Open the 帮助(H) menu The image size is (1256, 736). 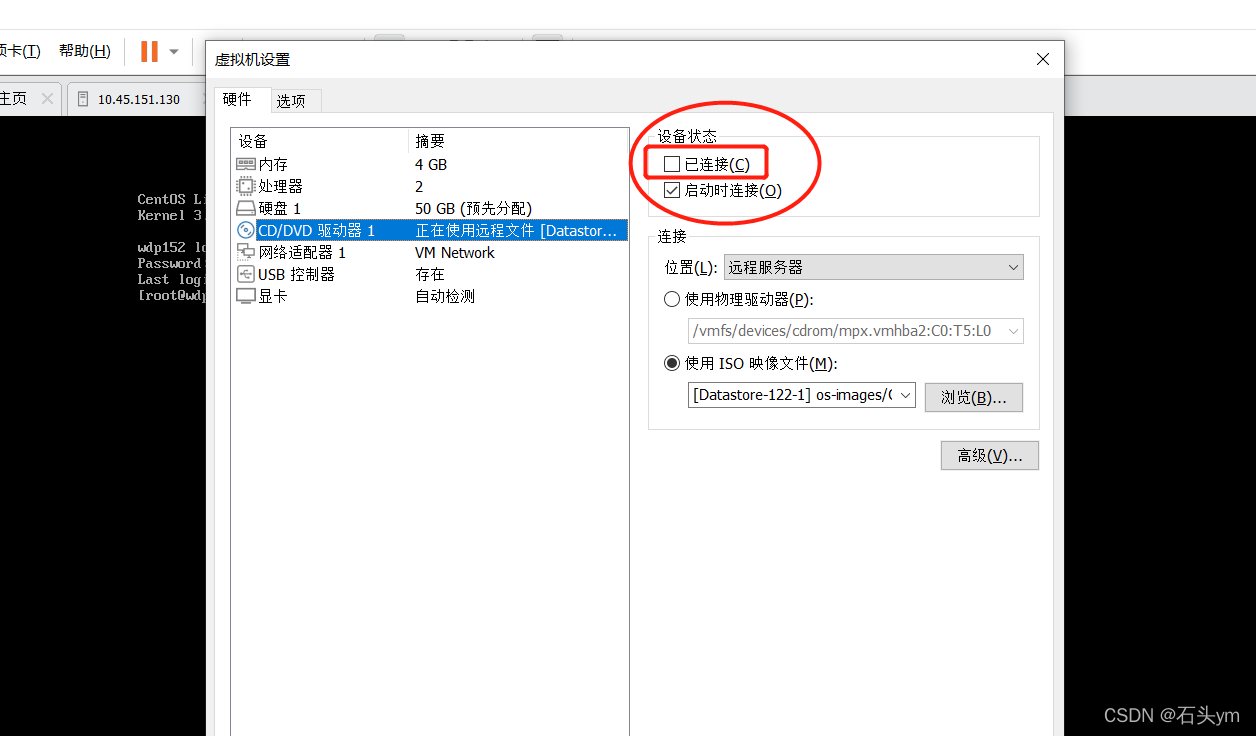click(84, 51)
